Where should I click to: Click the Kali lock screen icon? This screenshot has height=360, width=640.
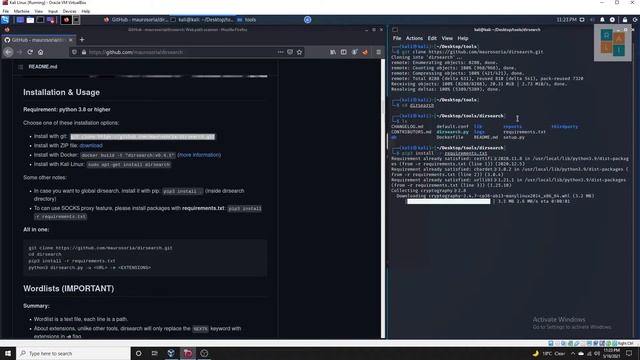click(x=624, y=20)
